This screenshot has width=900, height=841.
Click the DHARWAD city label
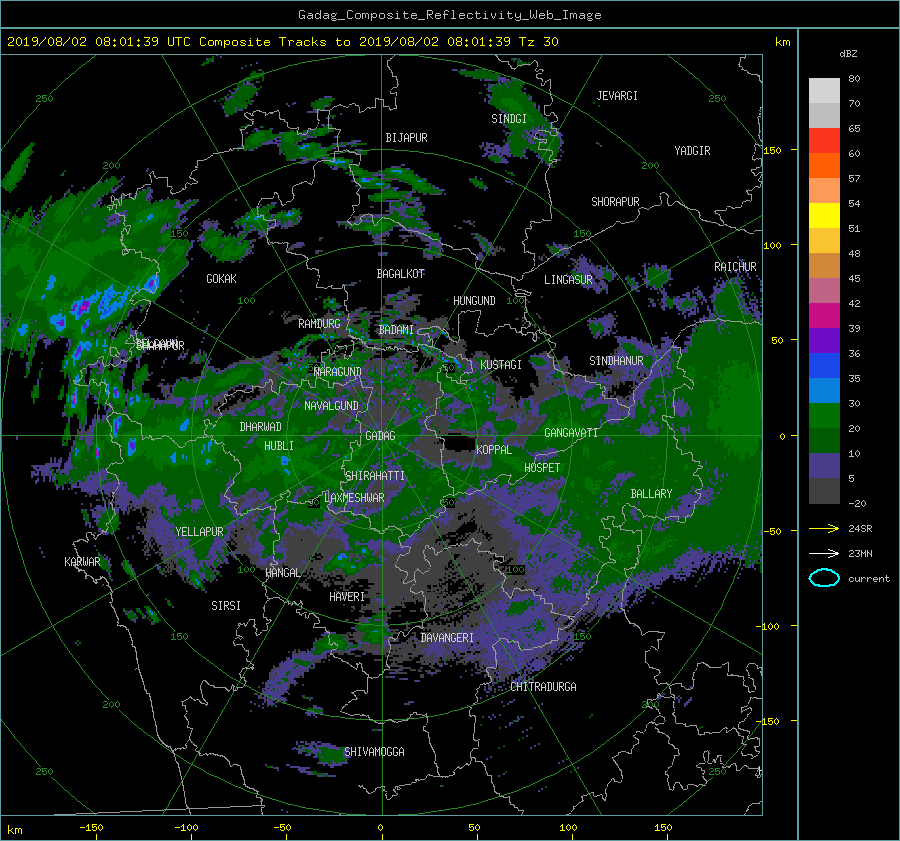click(261, 427)
